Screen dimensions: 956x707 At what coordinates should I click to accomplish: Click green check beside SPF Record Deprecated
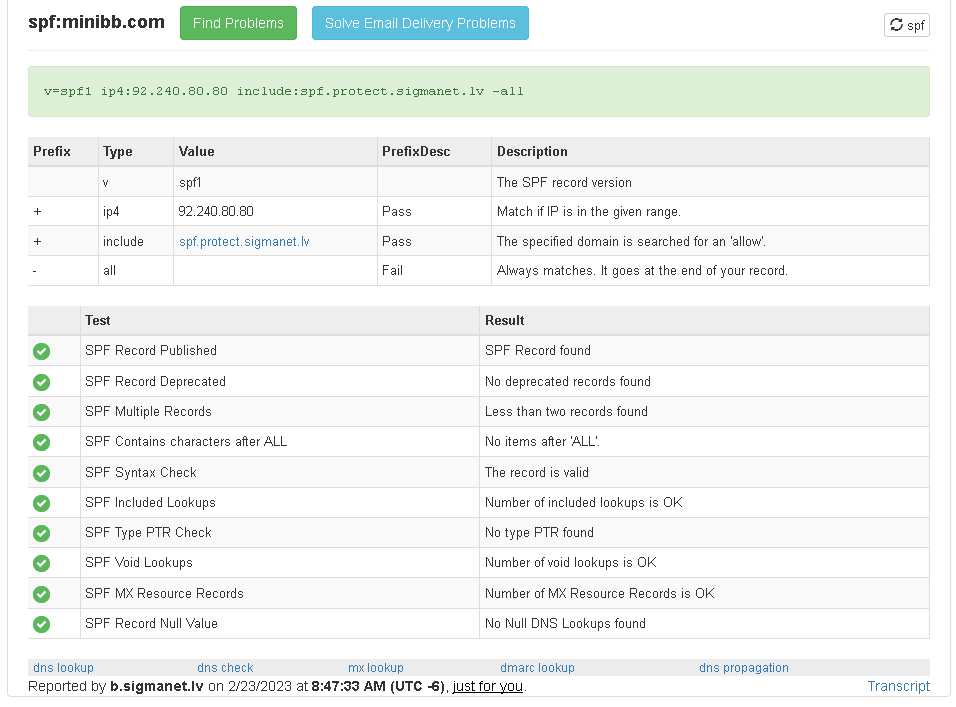(x=41, y=382)
